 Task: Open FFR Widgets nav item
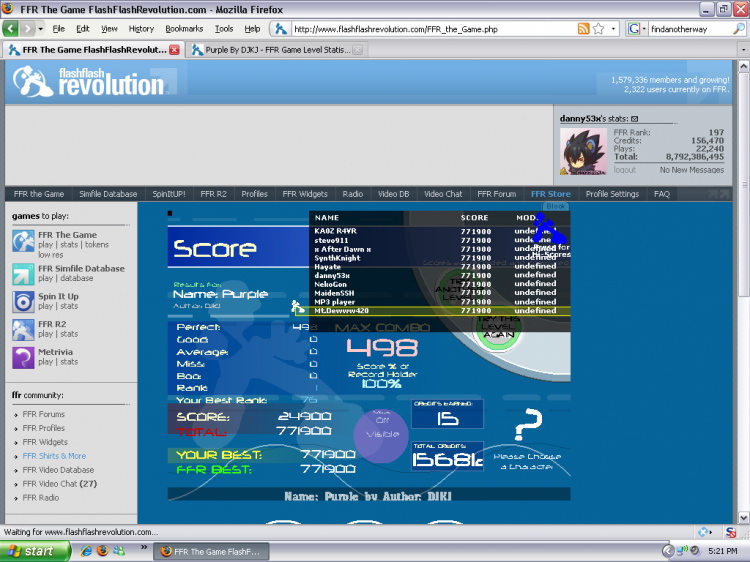(x=305, y=194)
